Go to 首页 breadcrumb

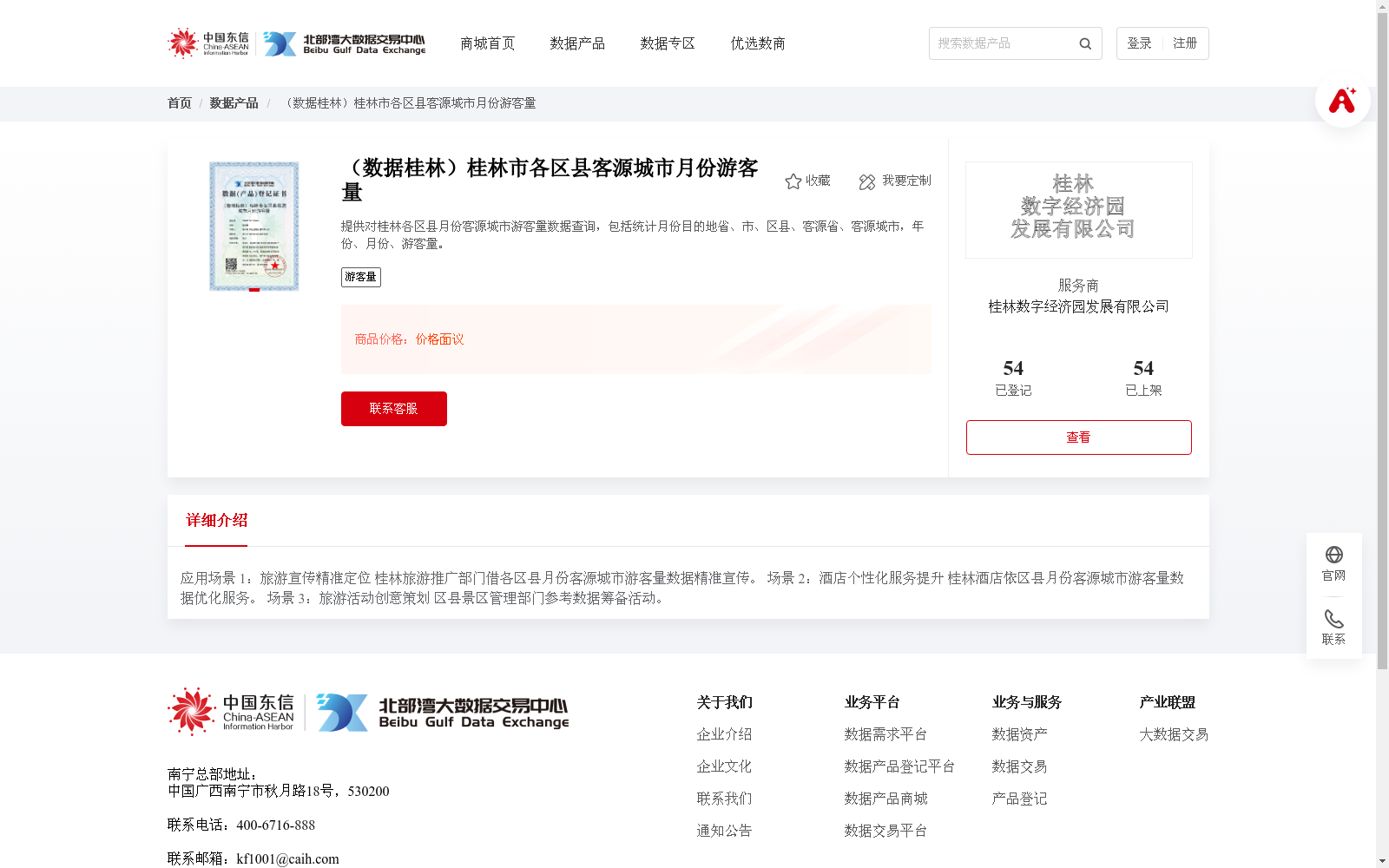pyautogui.click(x=180, y=103)
